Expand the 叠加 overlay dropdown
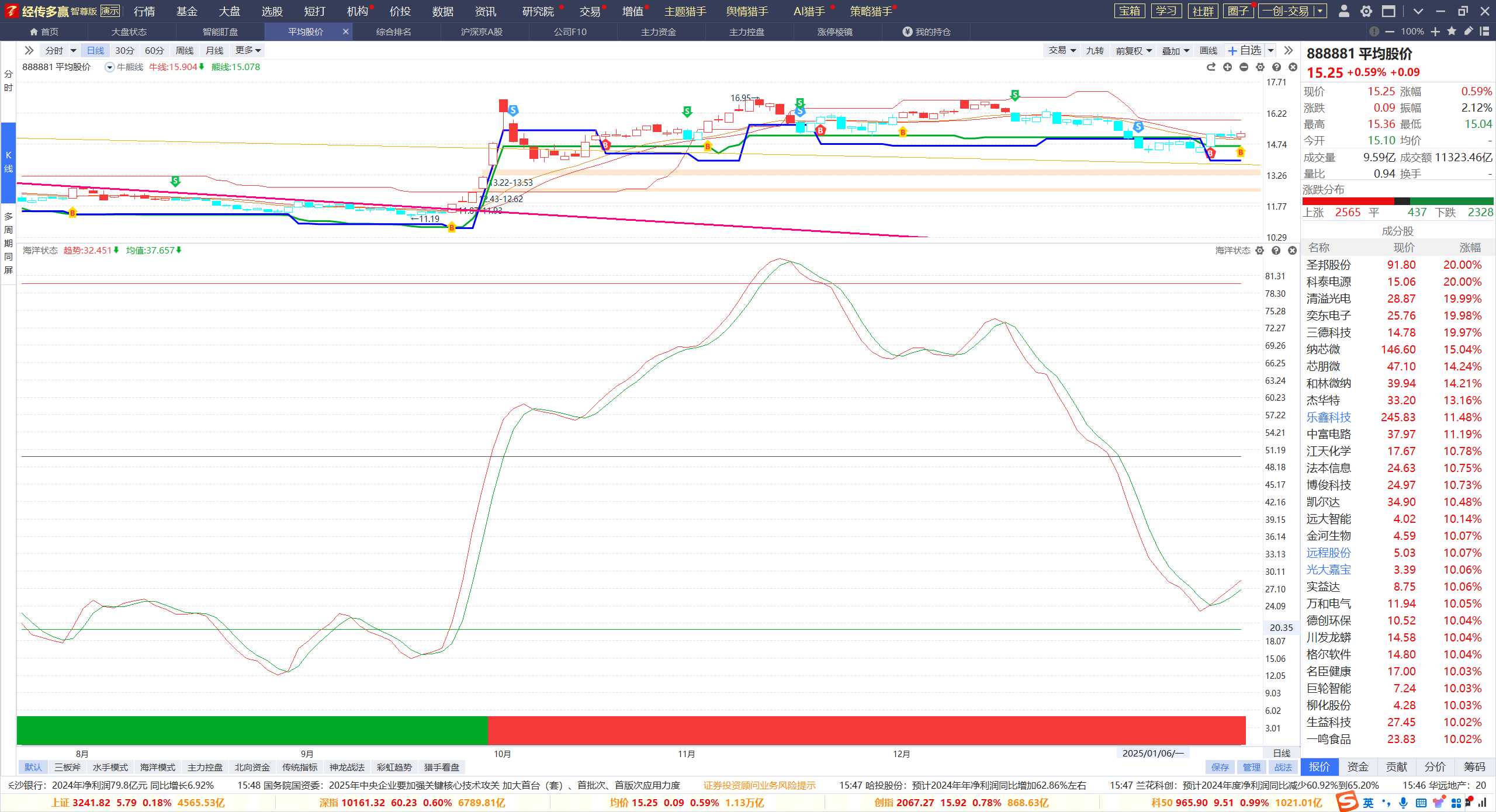 (1175, 51)
